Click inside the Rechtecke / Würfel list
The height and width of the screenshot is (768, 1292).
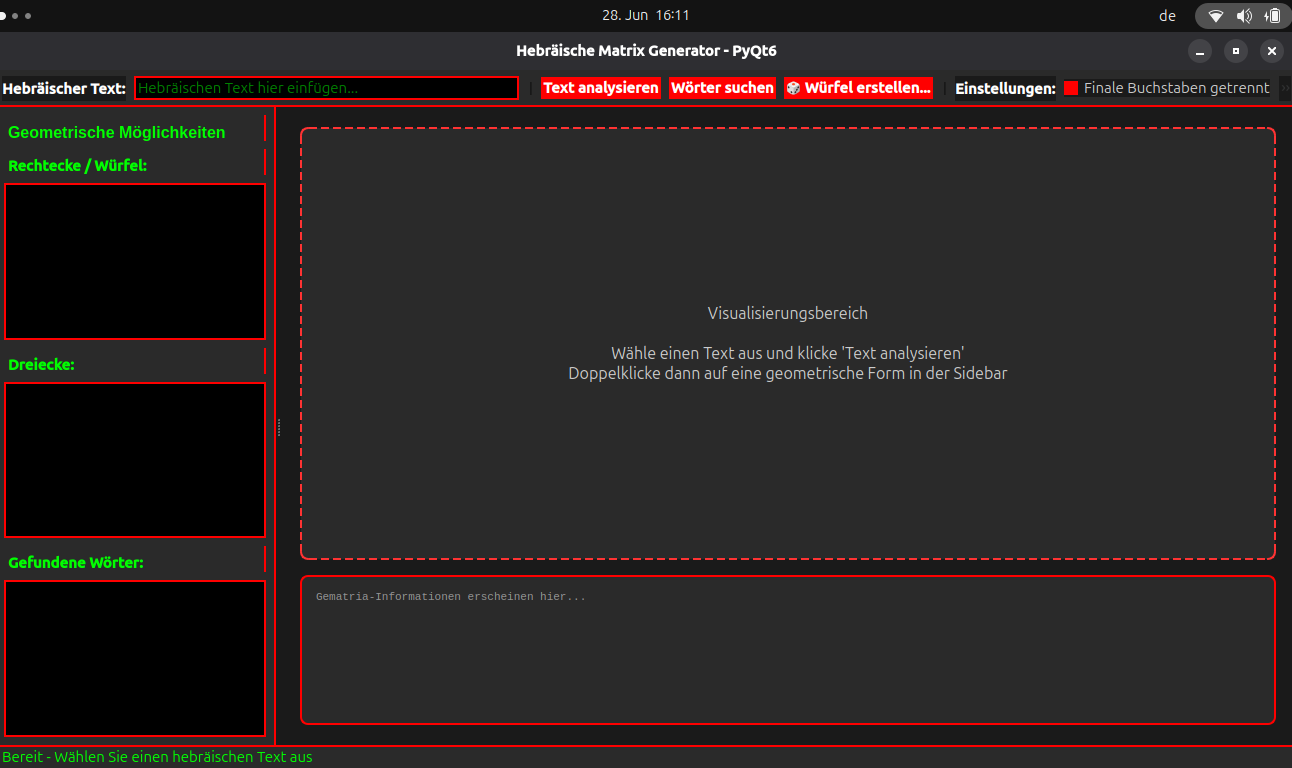pyautogui.click(x=135, y=261)
